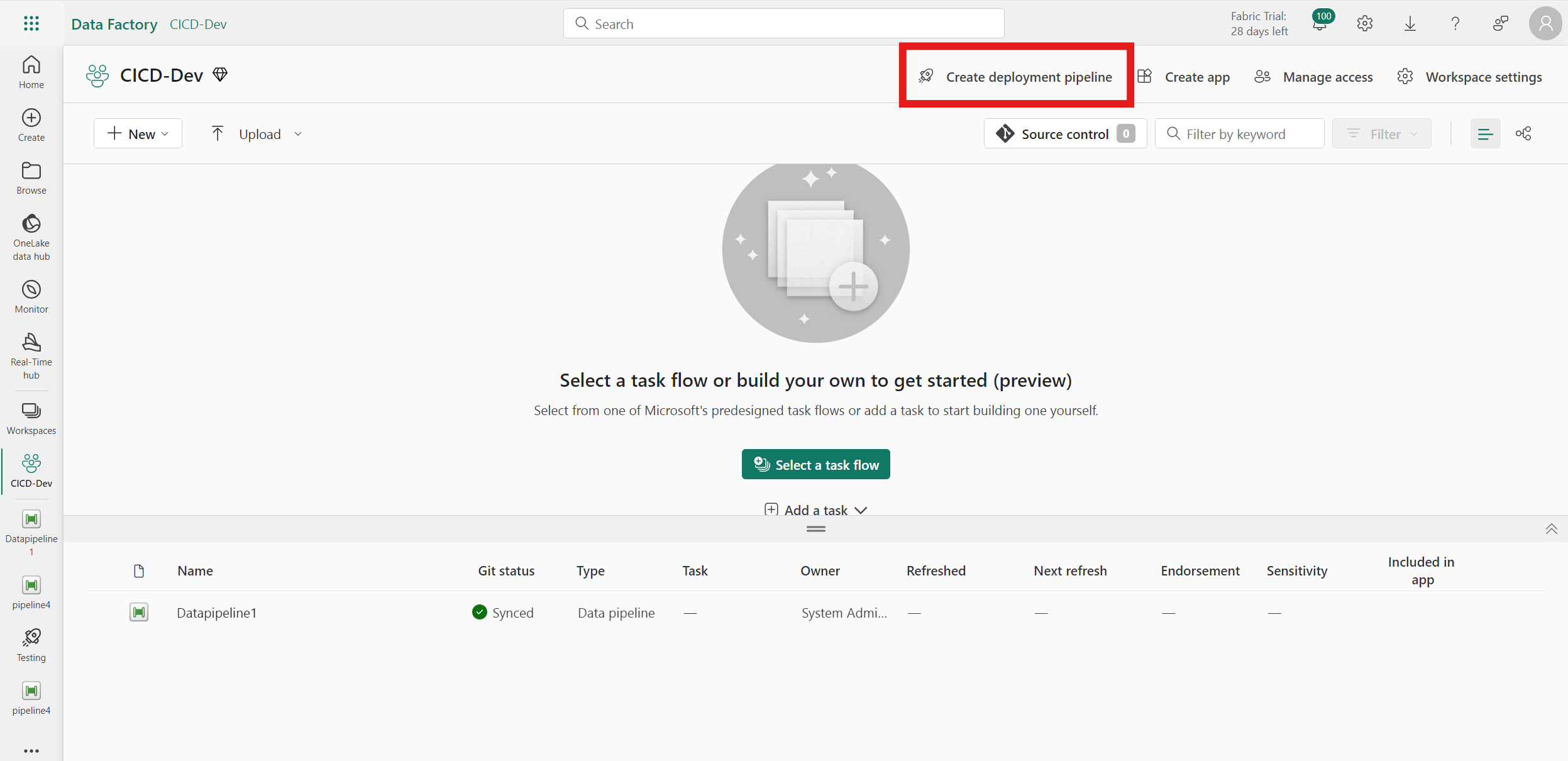Click the file type column header icon

pos(139,570)
